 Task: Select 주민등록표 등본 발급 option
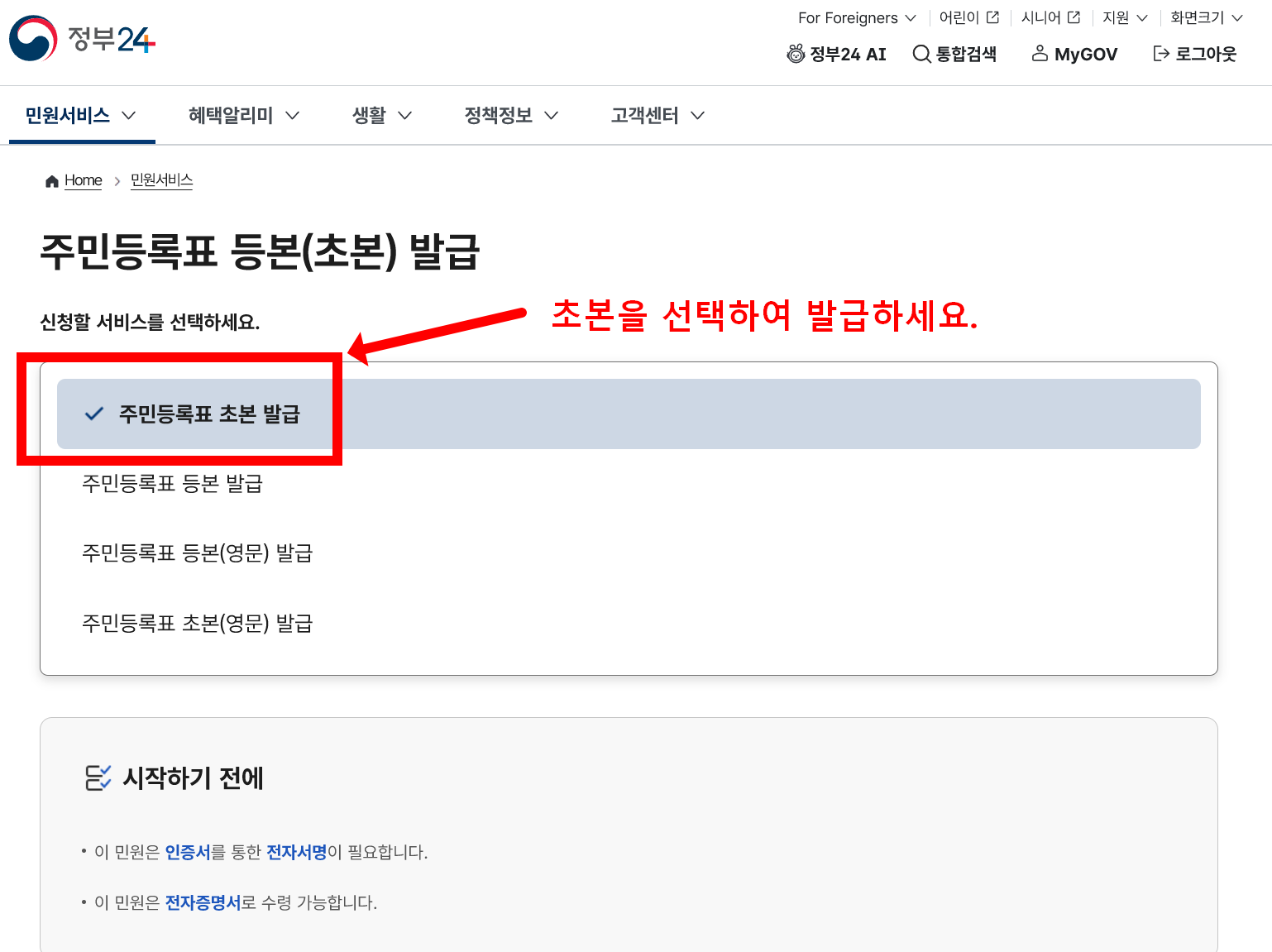172,483
